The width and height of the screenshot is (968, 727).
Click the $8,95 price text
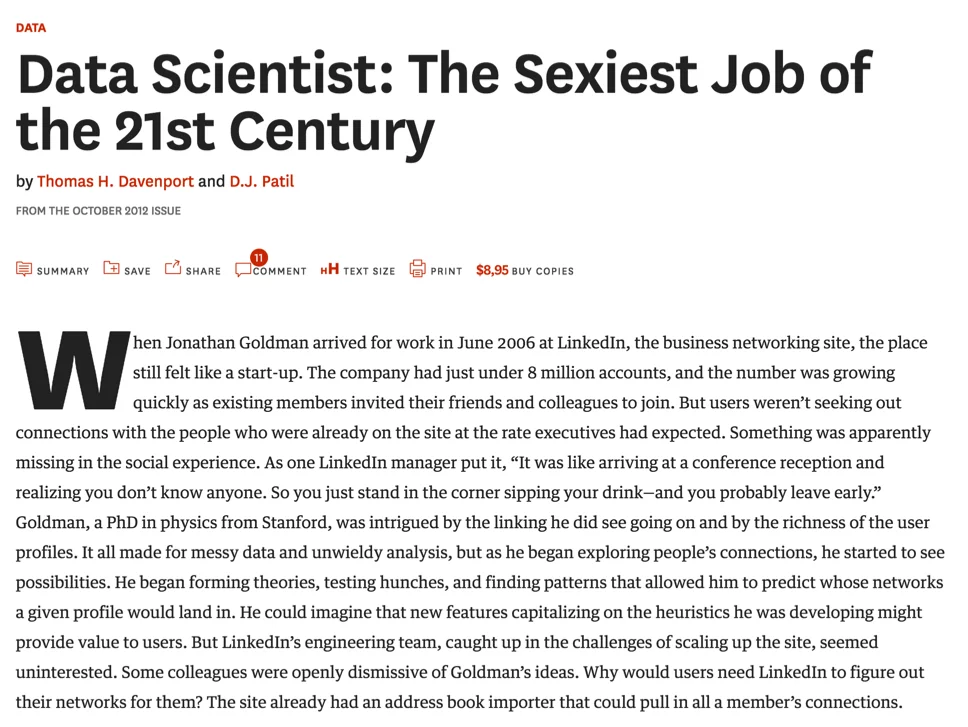pos(492,270)
